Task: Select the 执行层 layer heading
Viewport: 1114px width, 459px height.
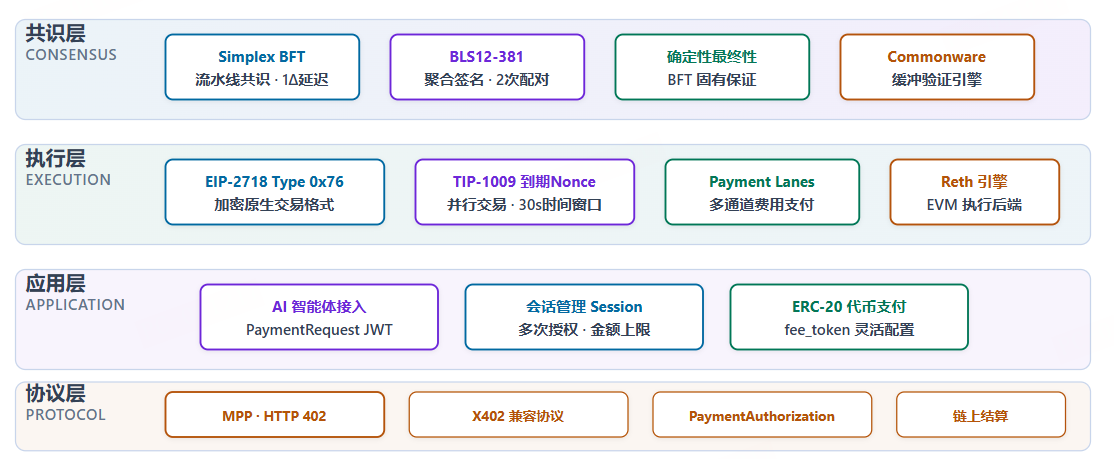Action: click(x=55, y=159)
